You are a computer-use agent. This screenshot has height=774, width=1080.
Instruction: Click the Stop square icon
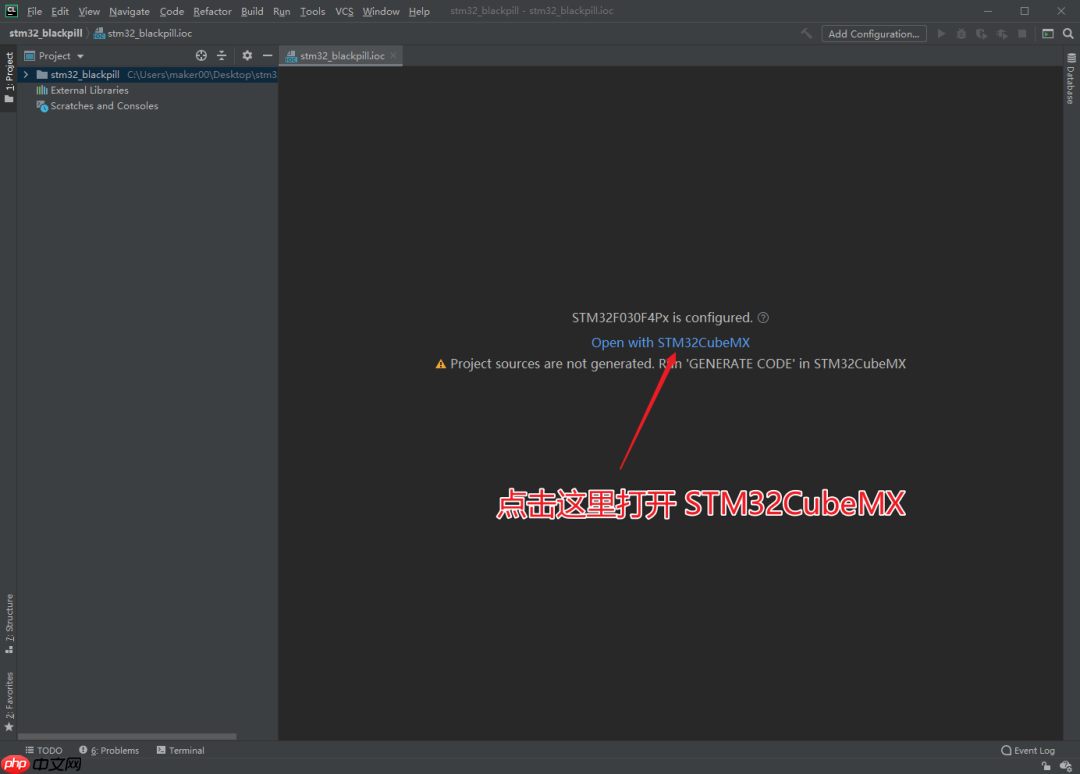(x=1022, y=34)
